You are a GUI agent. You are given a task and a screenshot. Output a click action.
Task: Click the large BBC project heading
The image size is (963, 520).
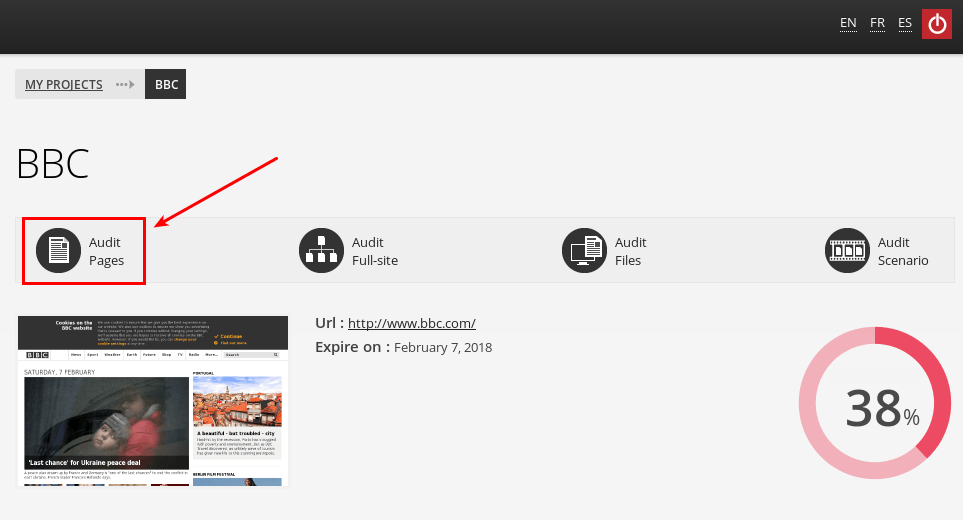point(54,165)
